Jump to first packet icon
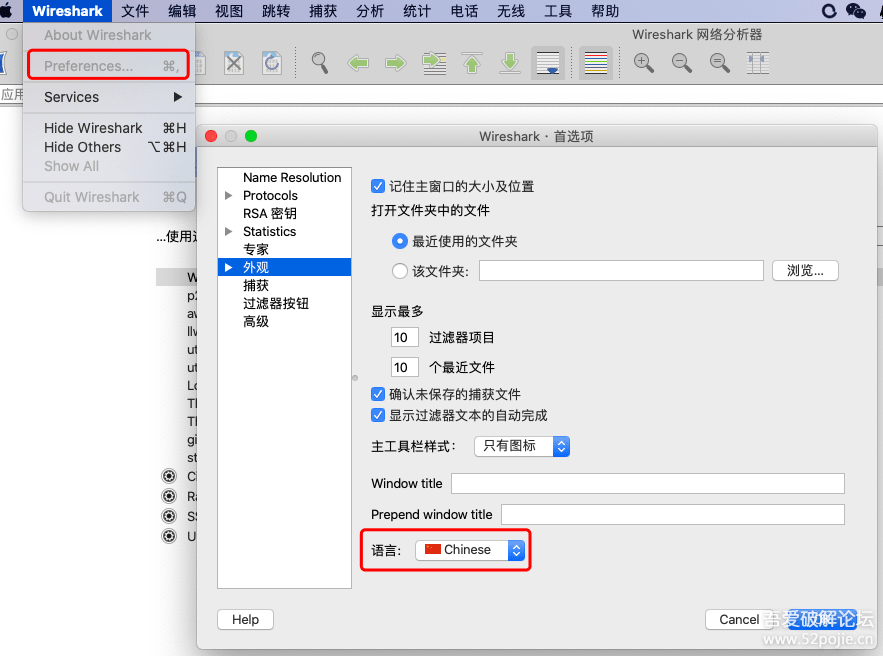The height and width of the screenshot is (656, 883). tap(472, 63)
